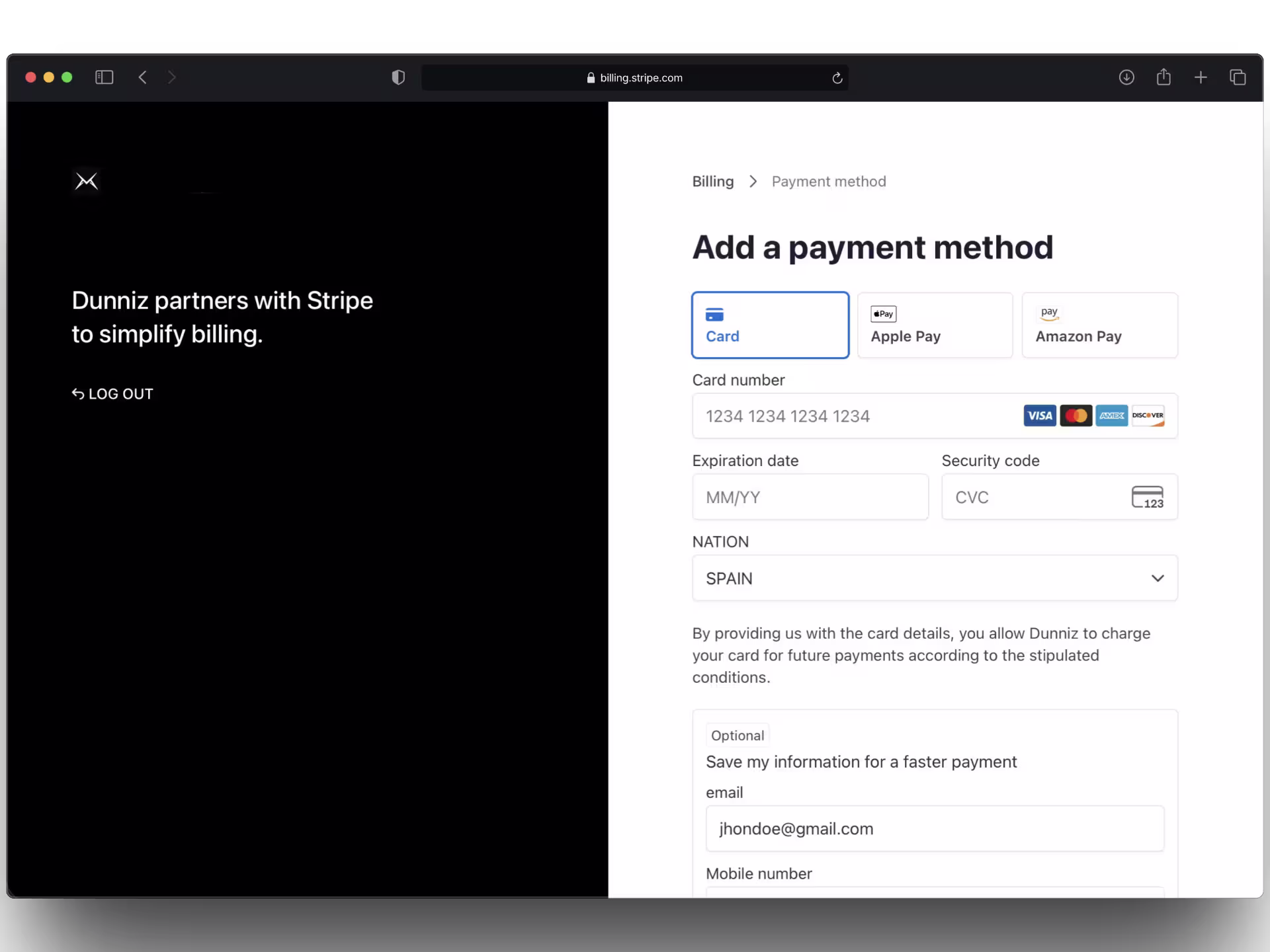The width and height of the screenshot is (1270, 952).
Task: Close the Safari window with red button
Action: tap(30, 77)
